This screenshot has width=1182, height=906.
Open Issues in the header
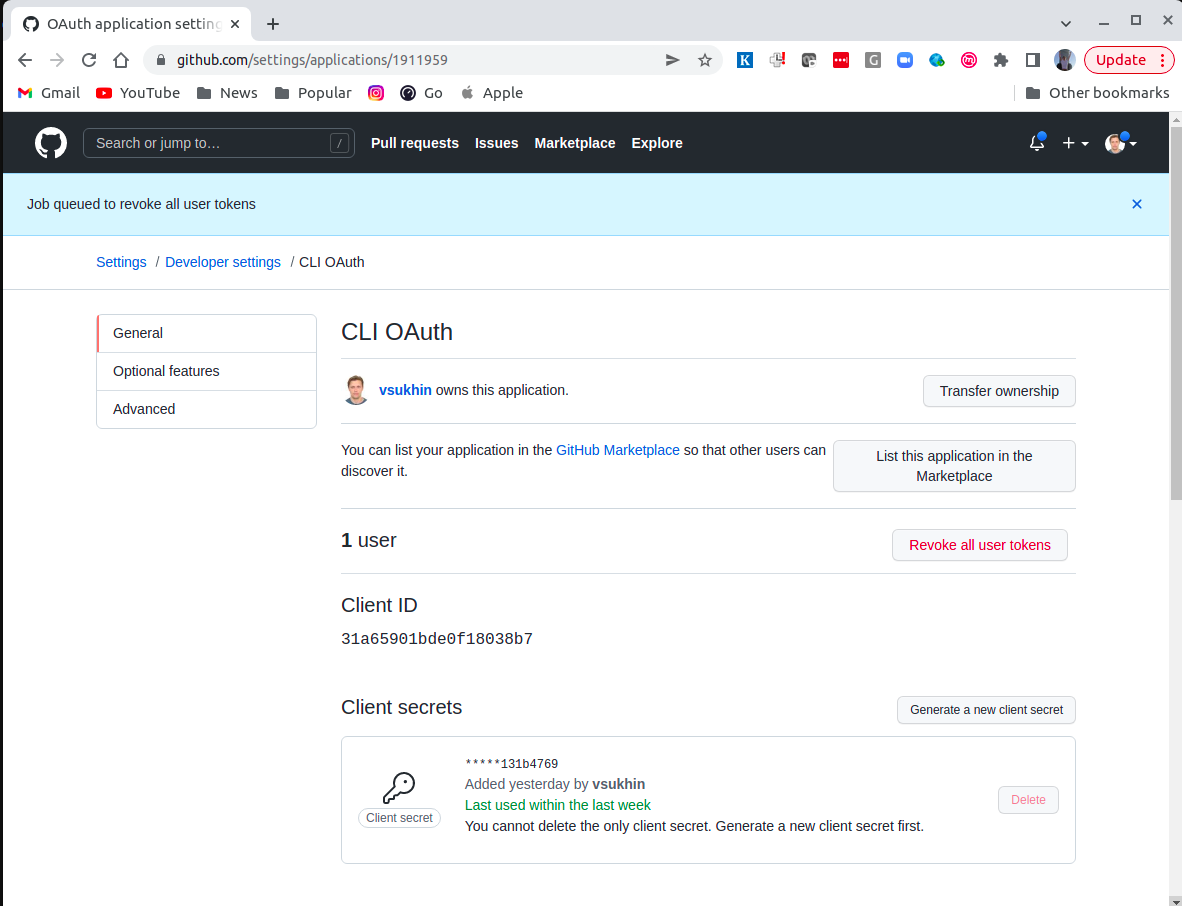click(x=497, y=143)
